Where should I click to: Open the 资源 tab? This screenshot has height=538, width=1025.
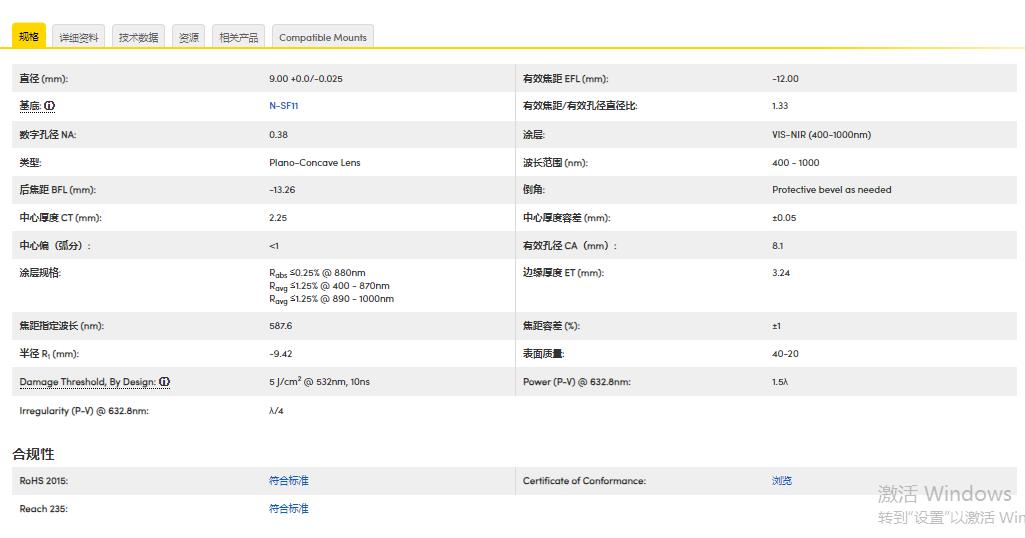[189, 37]
